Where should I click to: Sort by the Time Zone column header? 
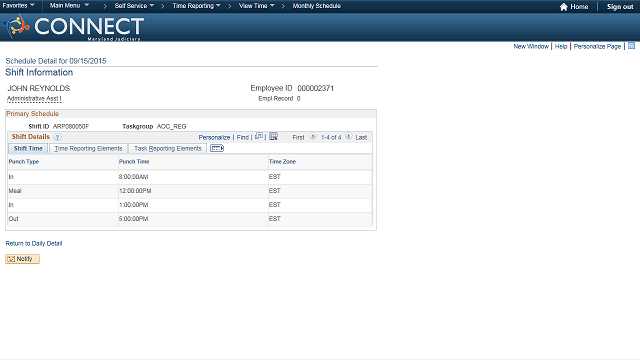pyautogui.click(x=282, y=162)
